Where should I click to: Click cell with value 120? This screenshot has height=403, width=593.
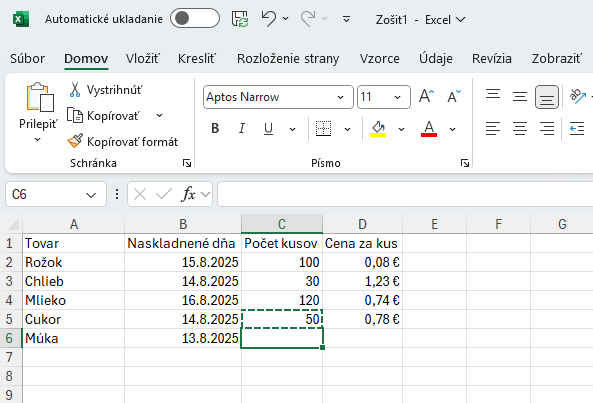tap(282, 300)
